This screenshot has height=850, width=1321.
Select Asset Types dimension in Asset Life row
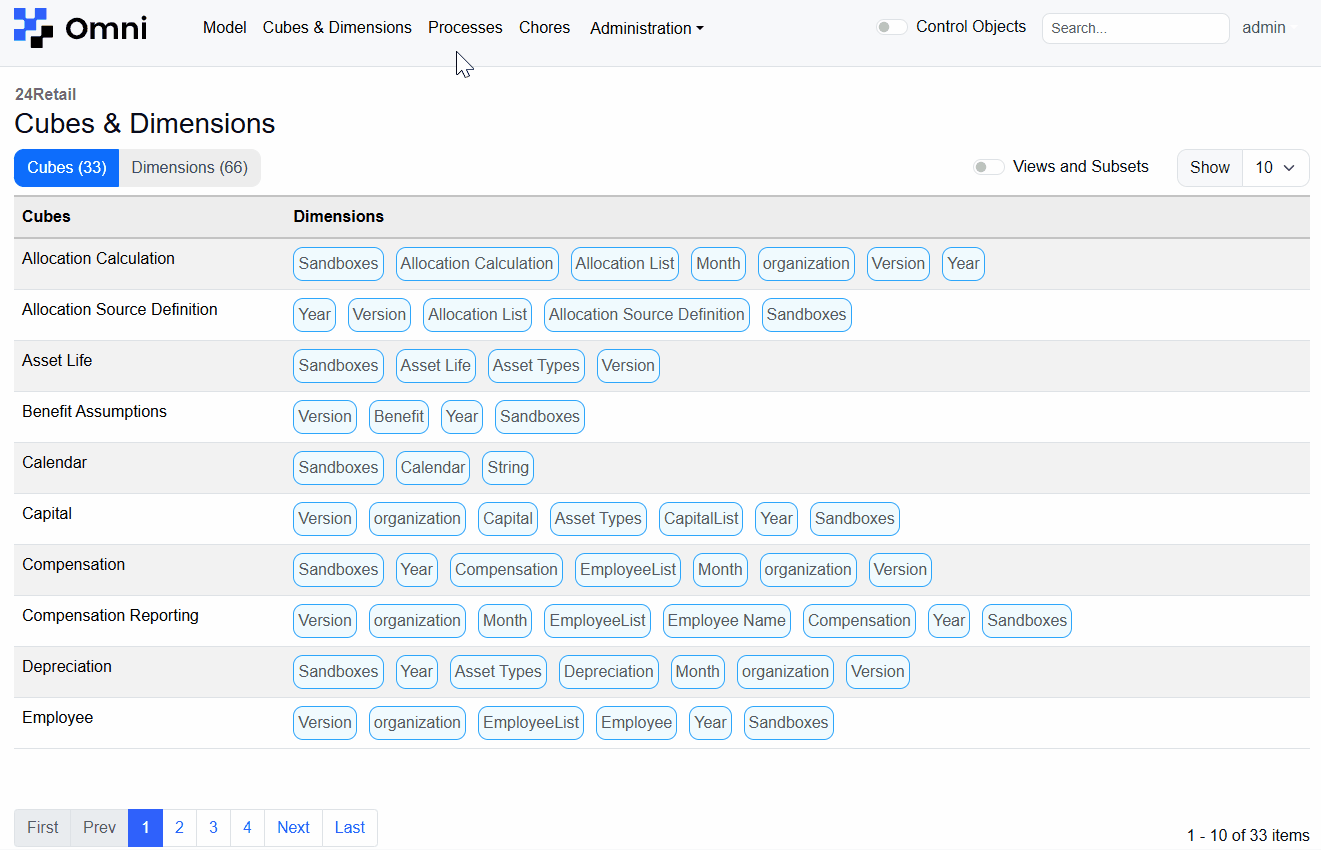click(536, 365)
